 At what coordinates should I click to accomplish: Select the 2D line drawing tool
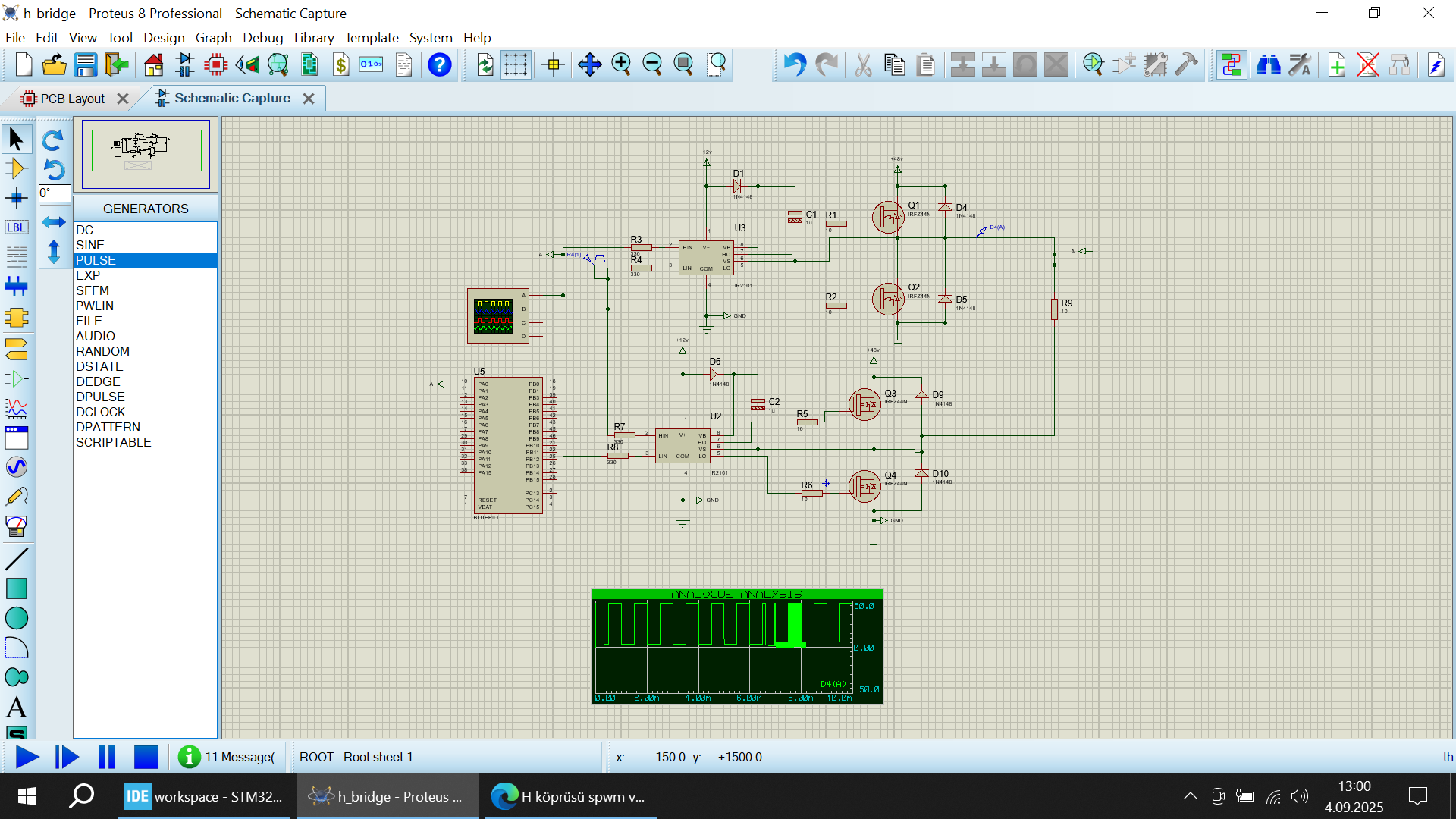(16, 559)
